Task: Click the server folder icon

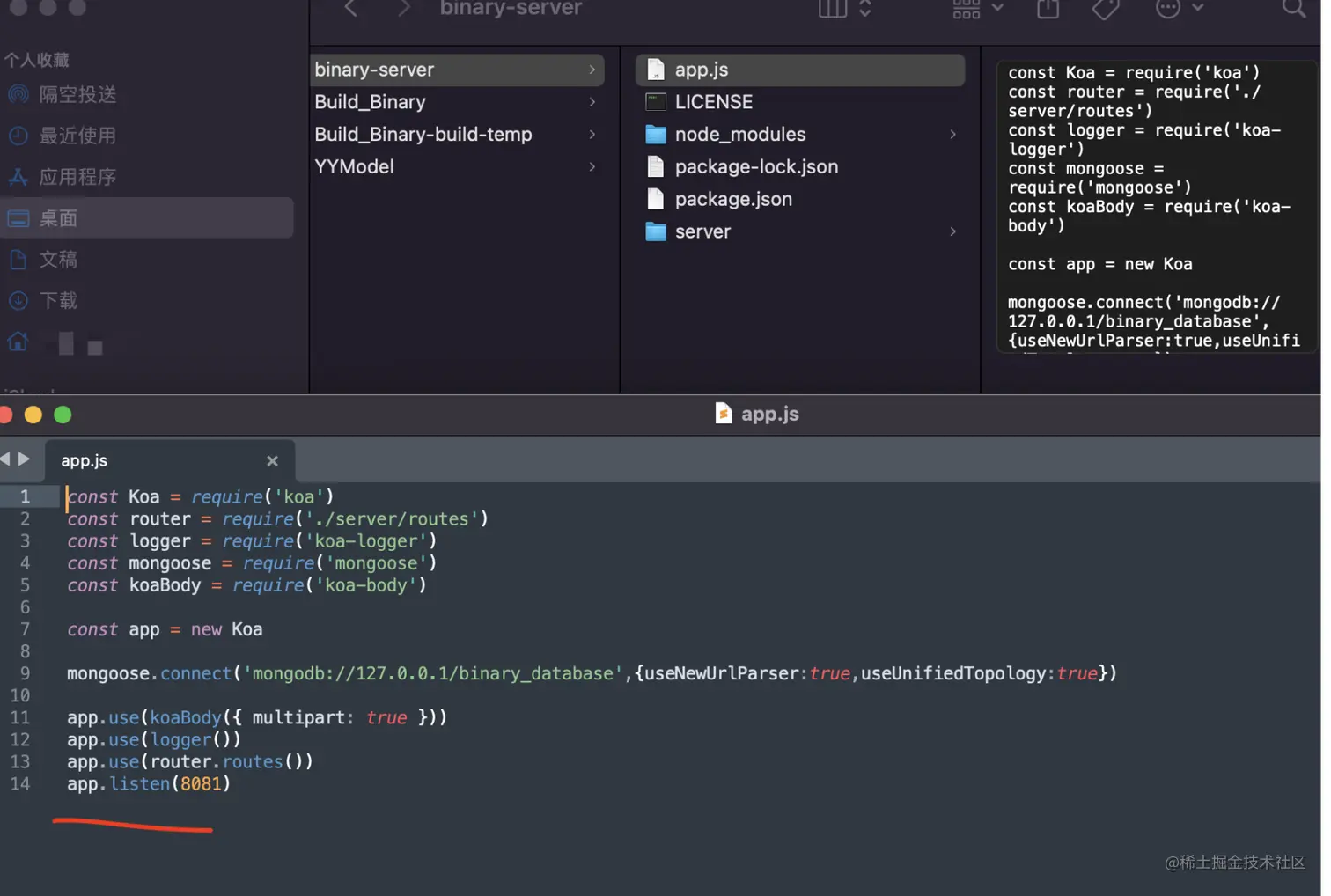Action: [656, 231]
